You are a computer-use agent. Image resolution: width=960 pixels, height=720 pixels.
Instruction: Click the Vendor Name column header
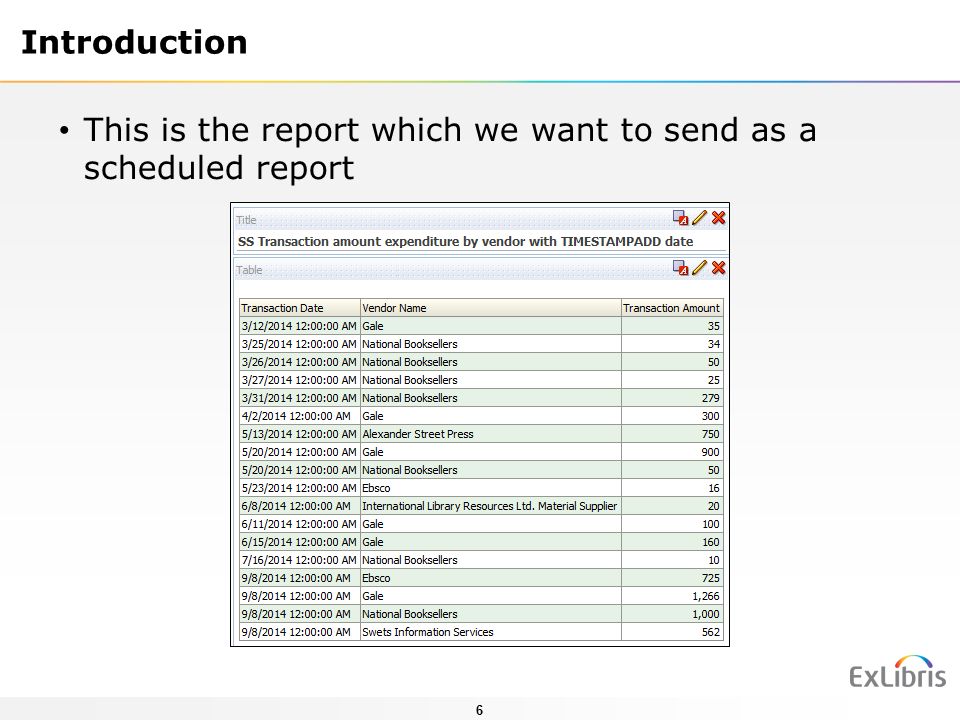tap(491, 308)
